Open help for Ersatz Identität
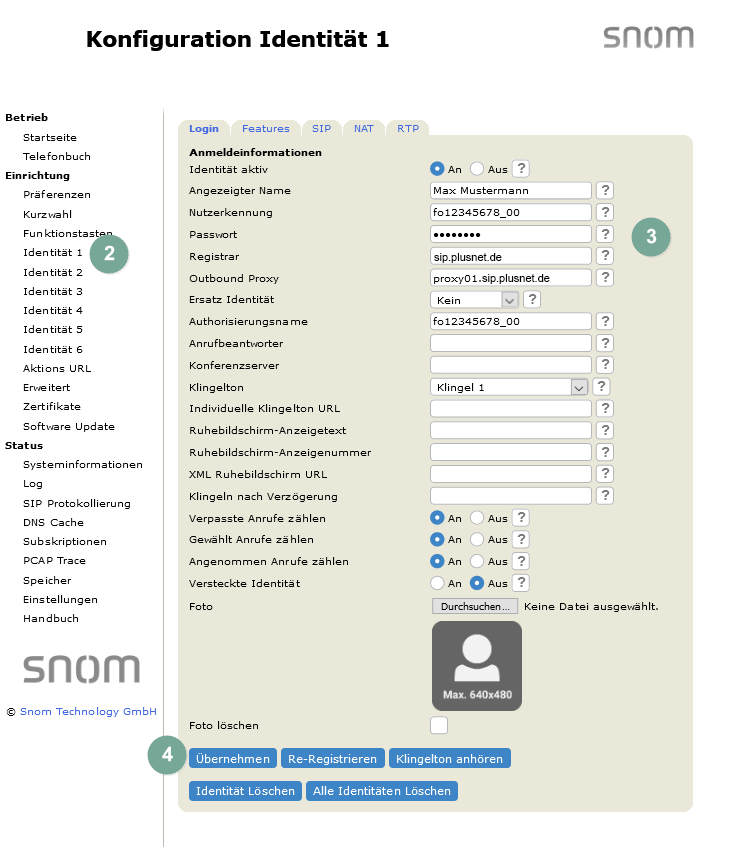Viewport: 738px width, 847px height. 532,299
